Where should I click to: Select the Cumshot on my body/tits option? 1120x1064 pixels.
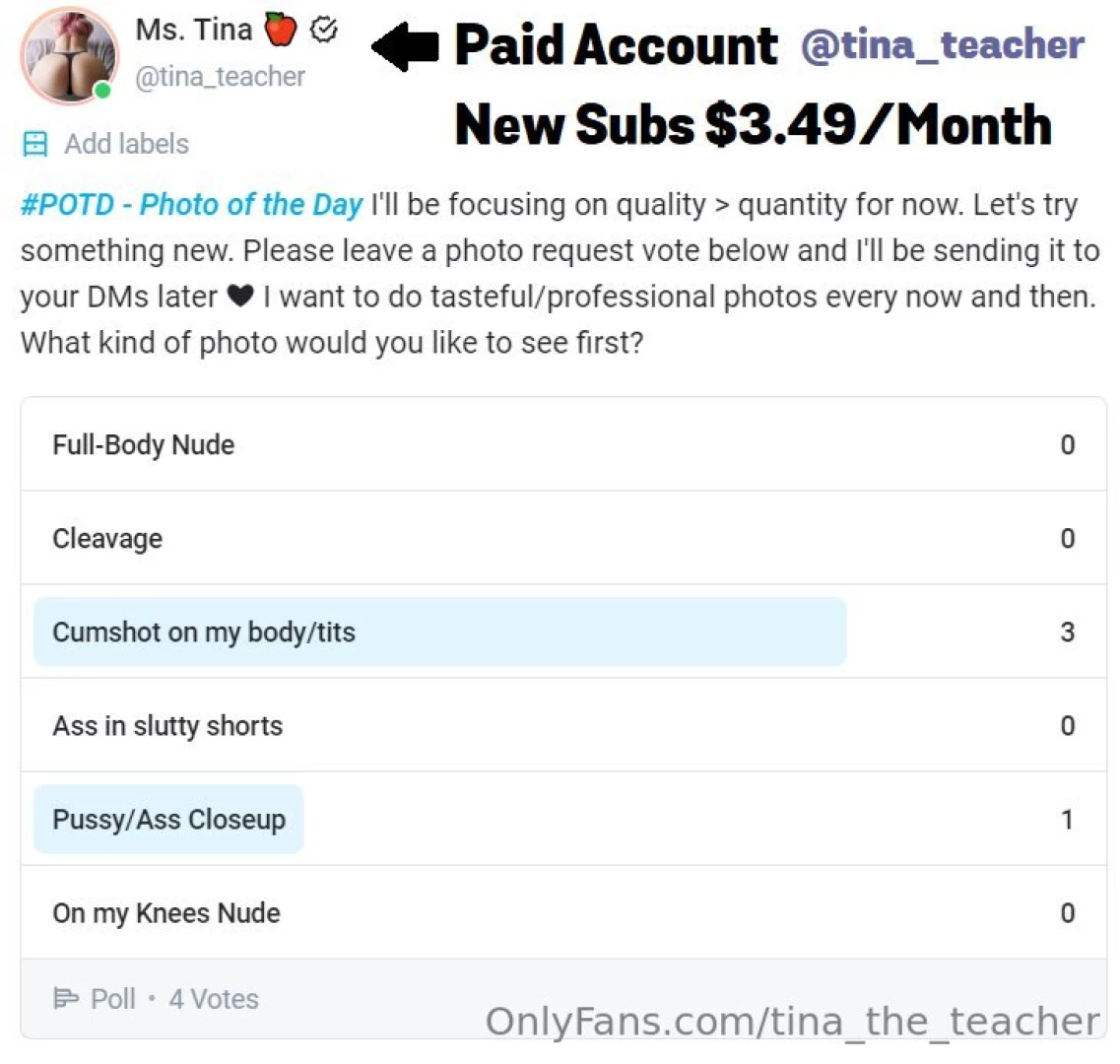[204, 632]
